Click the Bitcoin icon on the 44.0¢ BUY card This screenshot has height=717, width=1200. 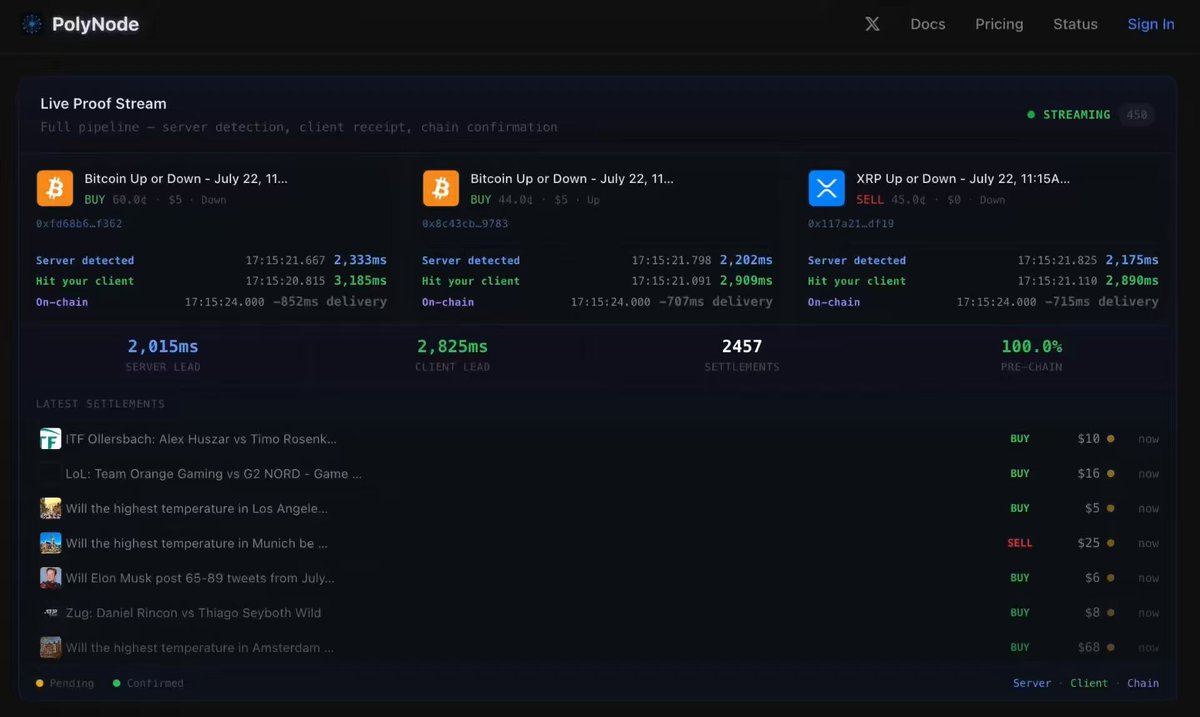click(441, 188)
